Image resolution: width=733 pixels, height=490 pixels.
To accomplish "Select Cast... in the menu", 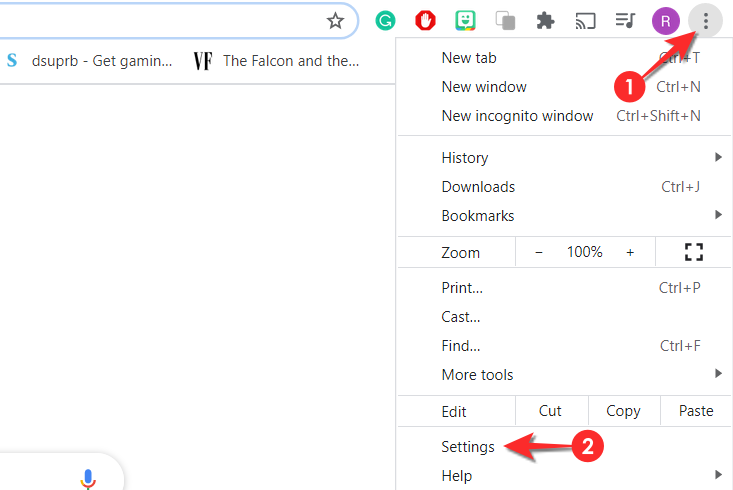I will click(x=564, y=317).
